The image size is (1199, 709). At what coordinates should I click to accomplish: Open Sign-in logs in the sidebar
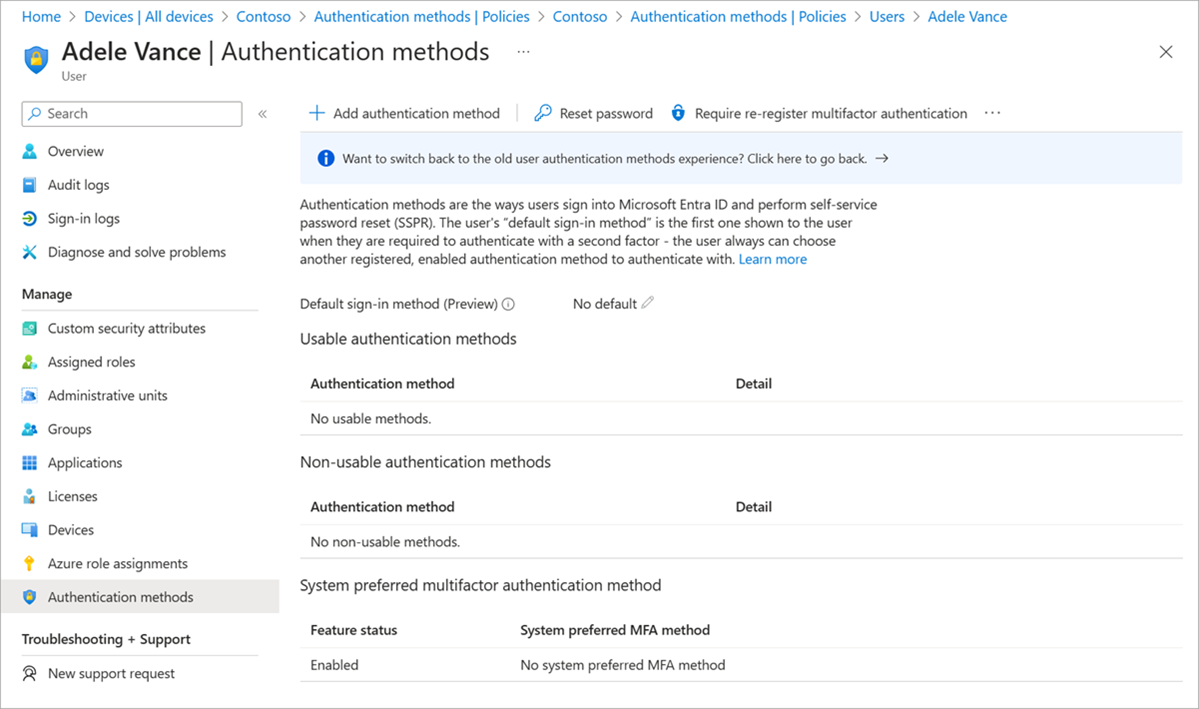pyautogui.click(x=83, y=219)
